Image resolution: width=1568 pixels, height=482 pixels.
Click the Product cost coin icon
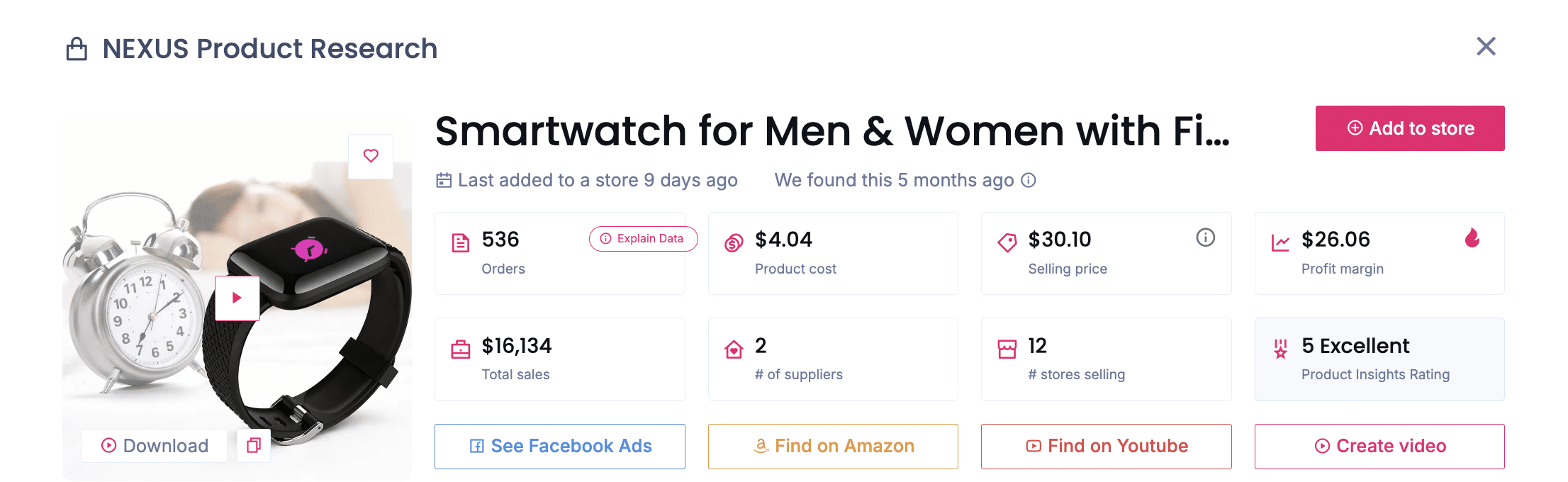point(734,243)
